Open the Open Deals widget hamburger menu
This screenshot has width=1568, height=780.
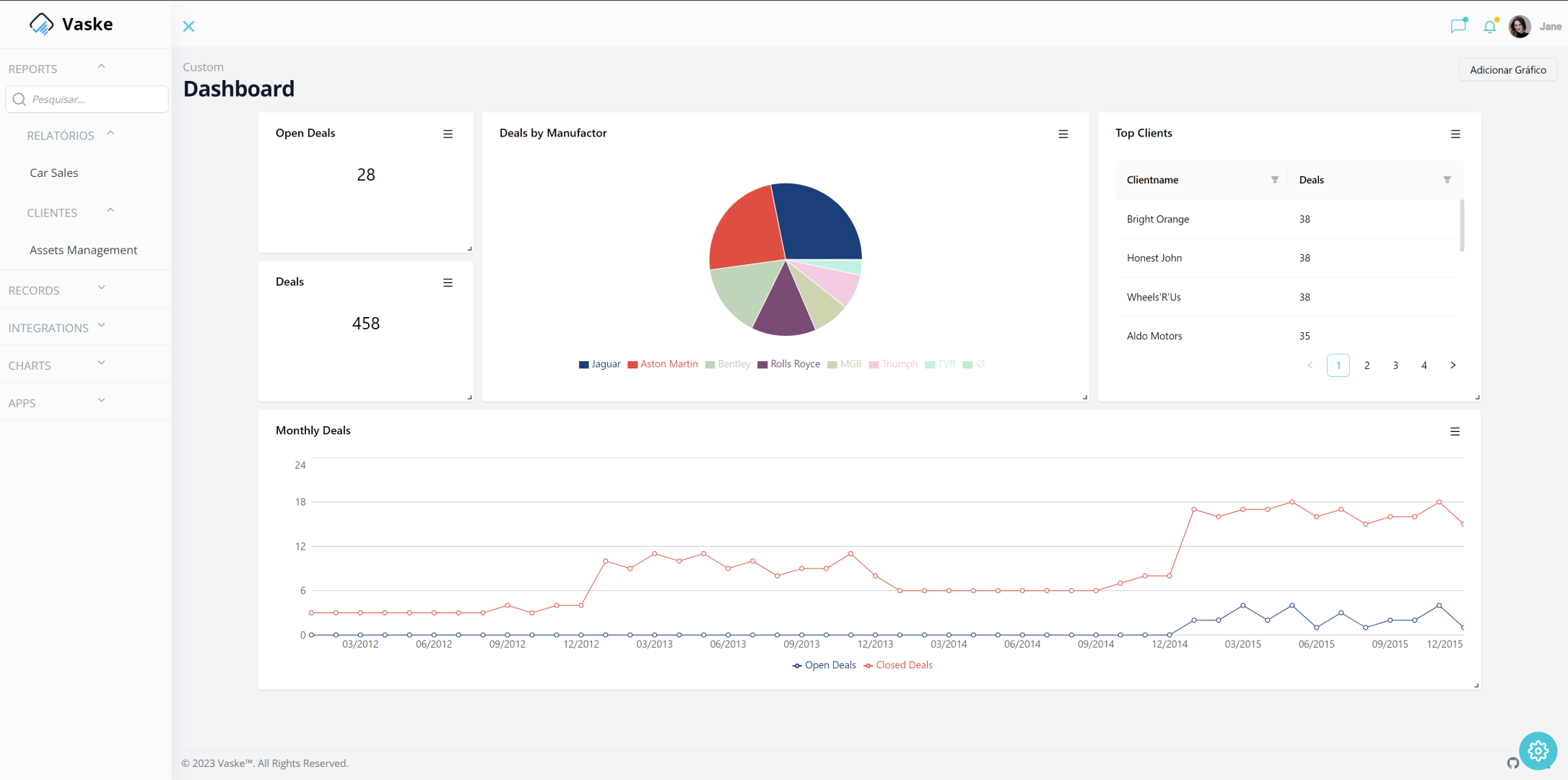(x=448, y=134)
